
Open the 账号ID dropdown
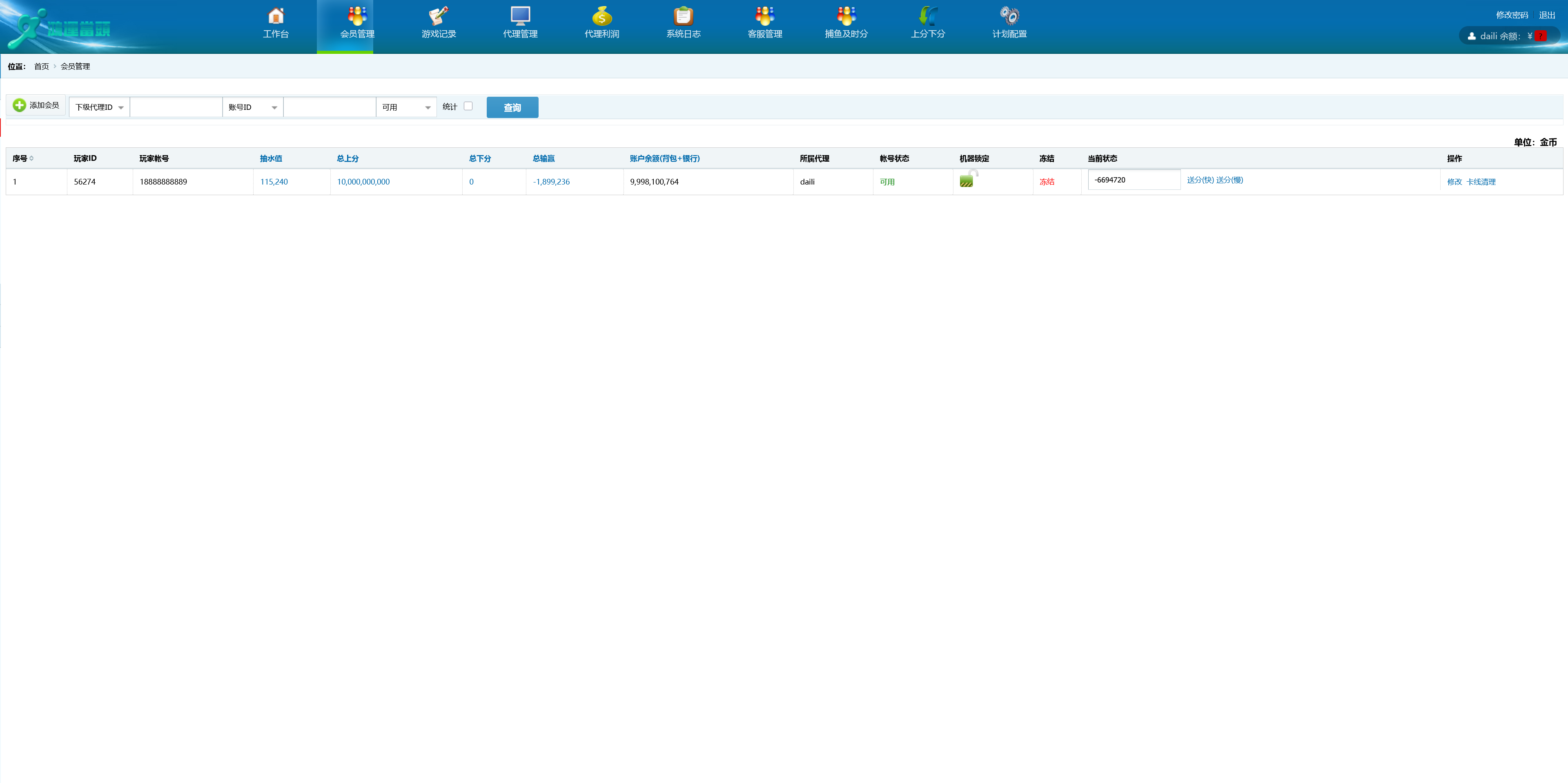tap(253, 107)
